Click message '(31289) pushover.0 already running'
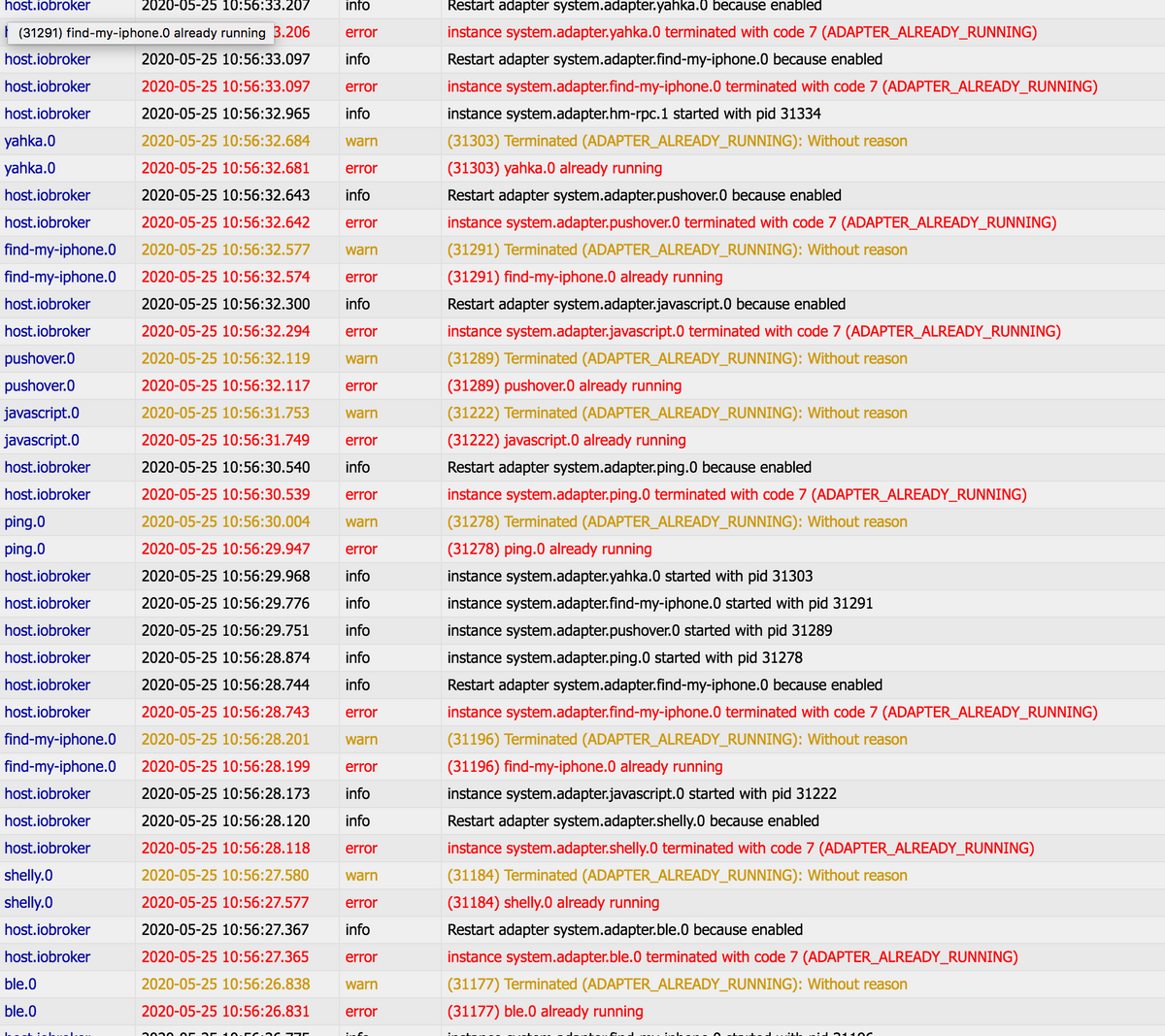This screenshot has width=1165, height=1036. click(x=564, y=385)
